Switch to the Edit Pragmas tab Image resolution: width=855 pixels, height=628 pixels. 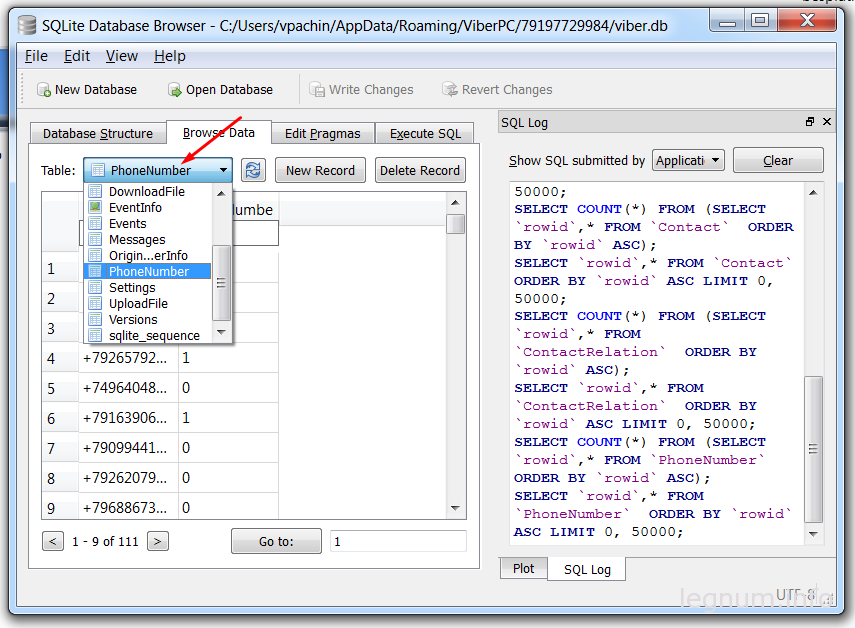tap(322, 134)
